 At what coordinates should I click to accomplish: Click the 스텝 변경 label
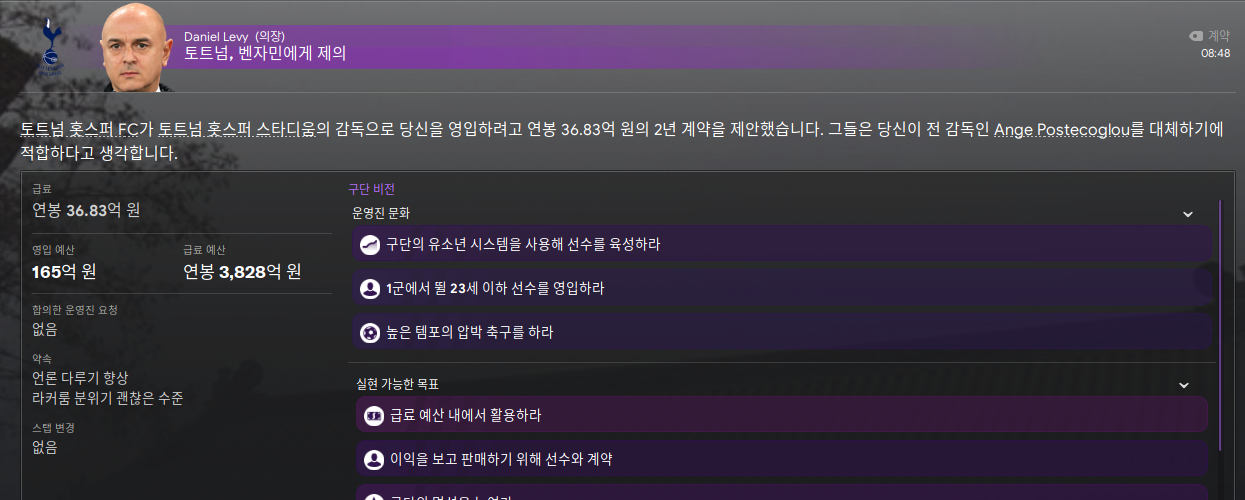(x=53, y=428)
